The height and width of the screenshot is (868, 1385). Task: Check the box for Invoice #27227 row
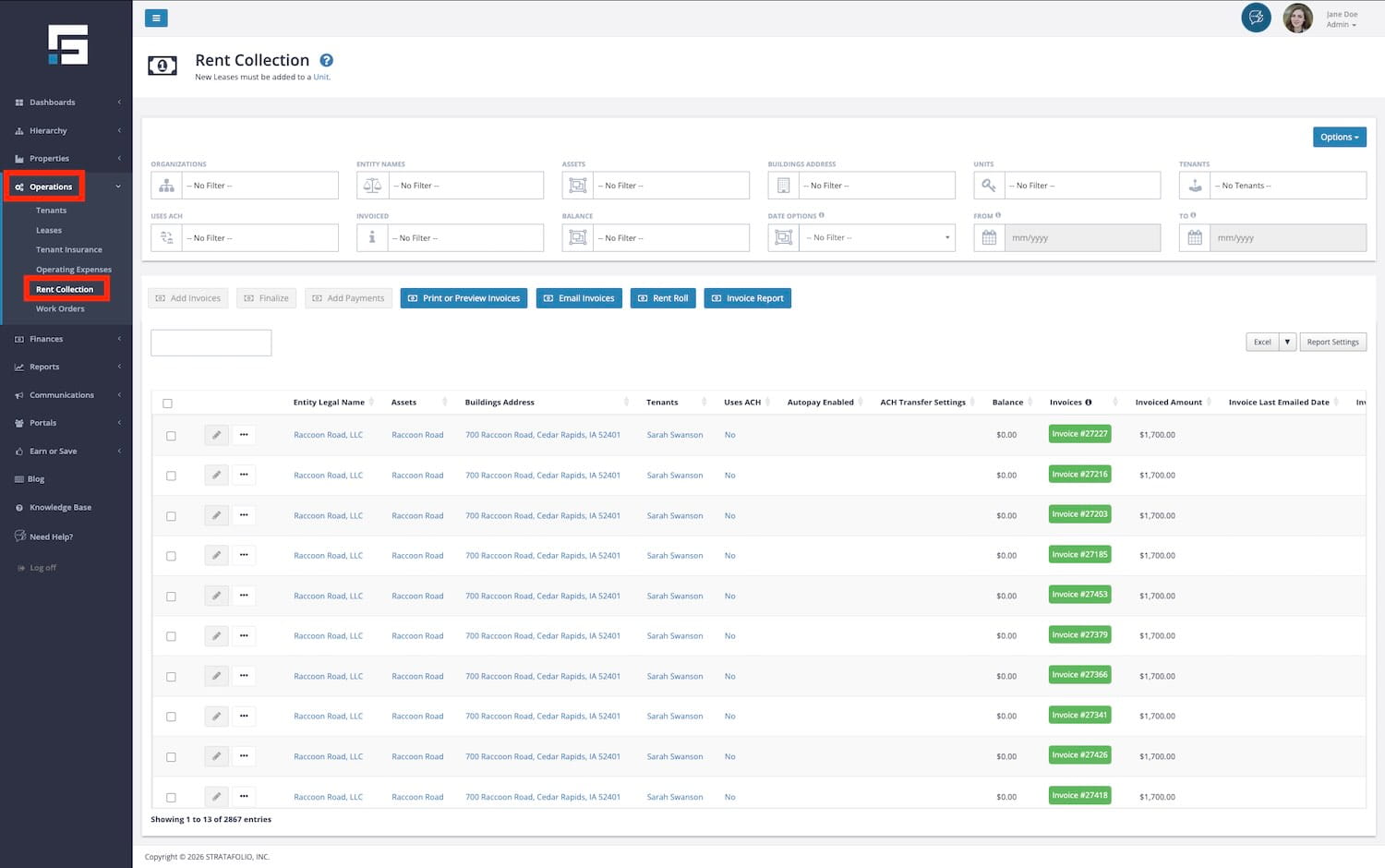[x=171, y=436]
